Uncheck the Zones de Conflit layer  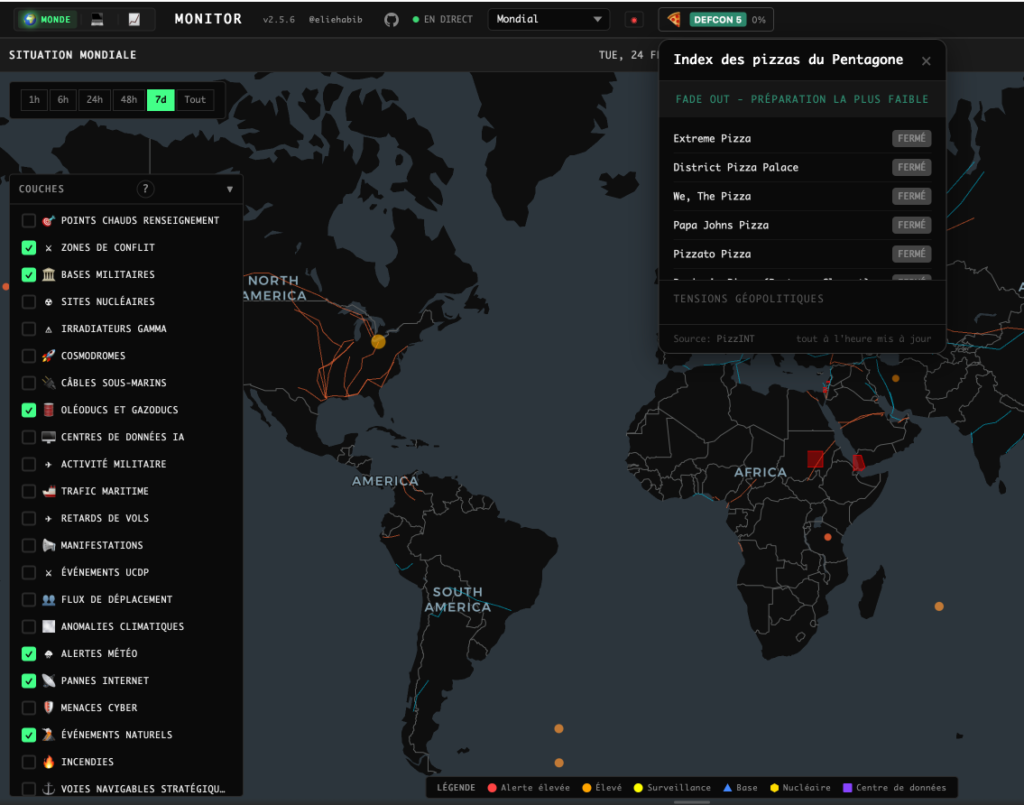click(x=29, y=248)
